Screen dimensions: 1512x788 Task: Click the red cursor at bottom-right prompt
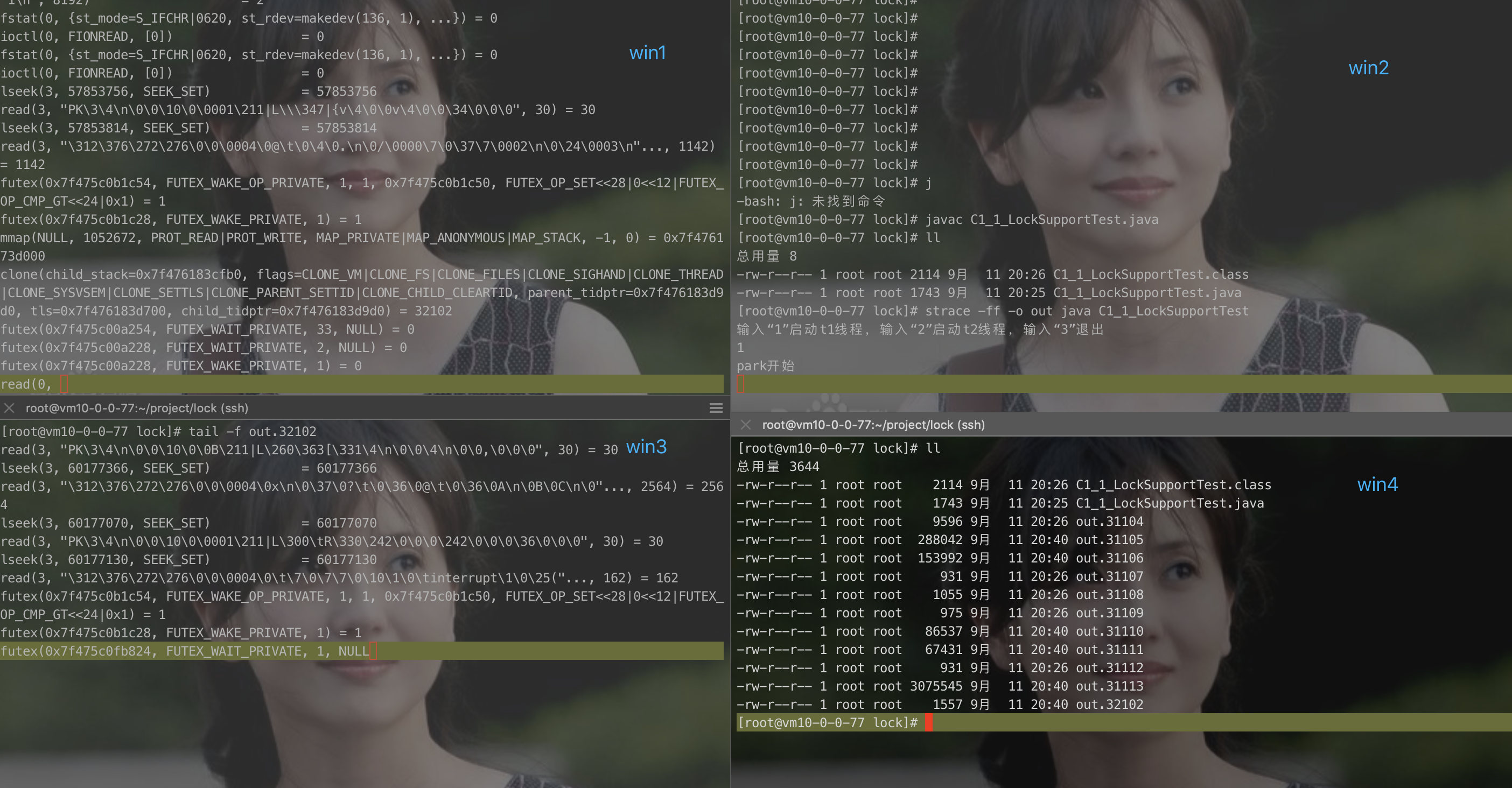coord(928,722)
